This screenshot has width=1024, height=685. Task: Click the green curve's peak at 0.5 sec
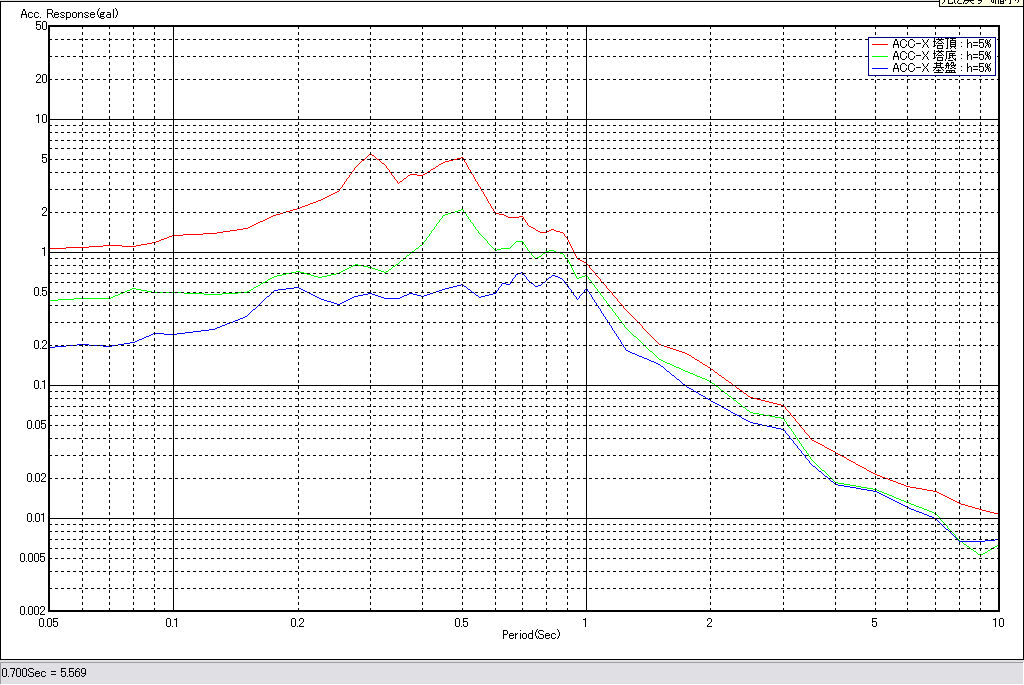pyautogui.click(x=461, y=210)
